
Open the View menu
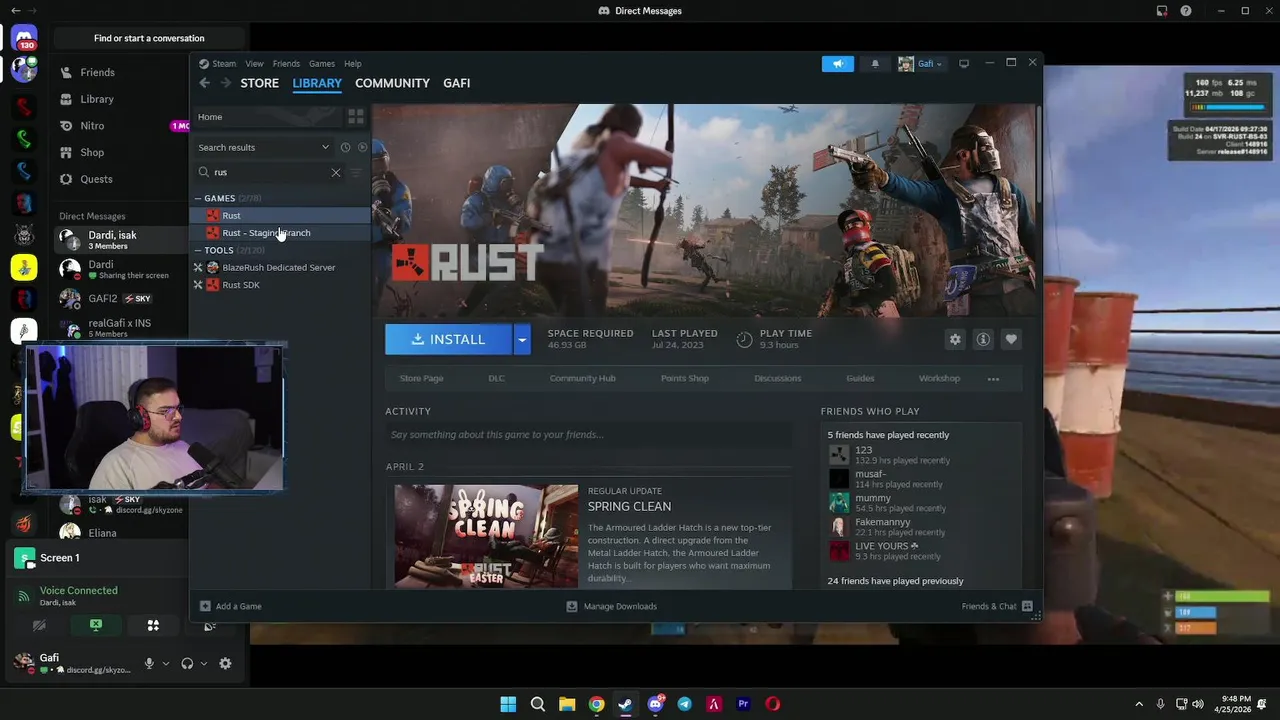(x=255, y=63)
